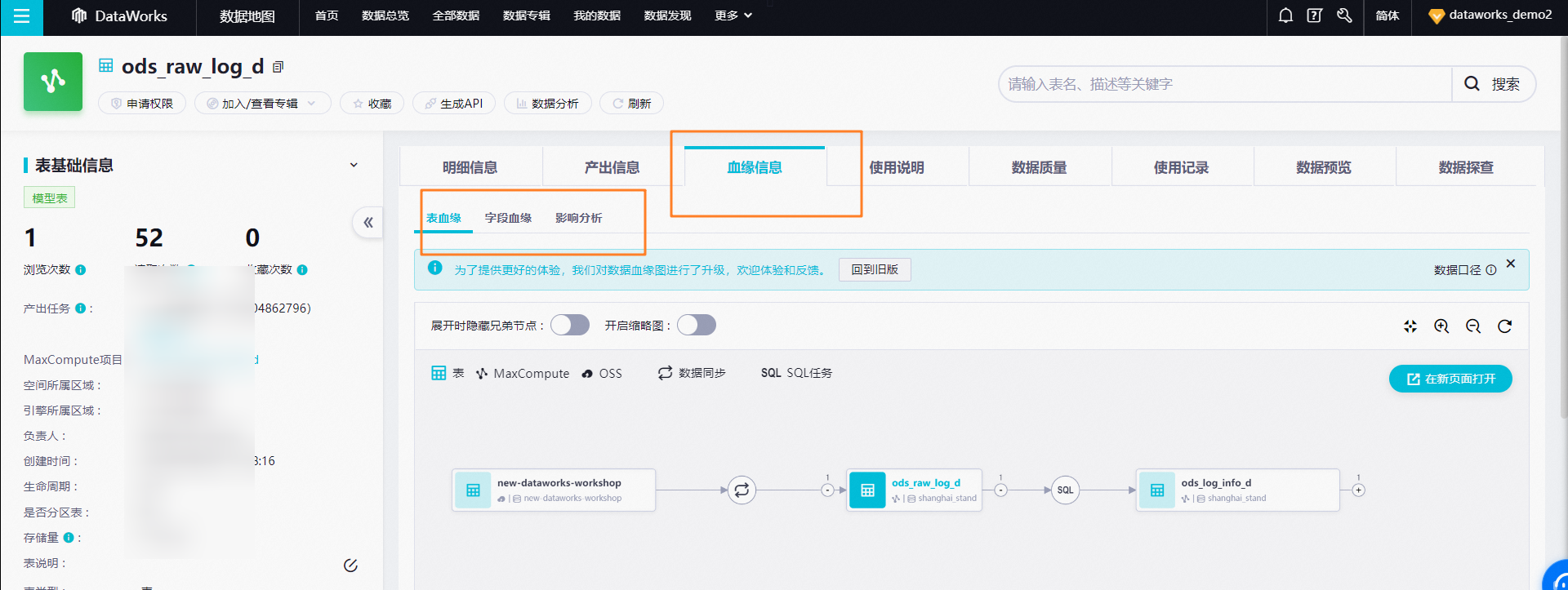
Task: Select the 字段血缘 sub-tab
Action: pos(508,218)
